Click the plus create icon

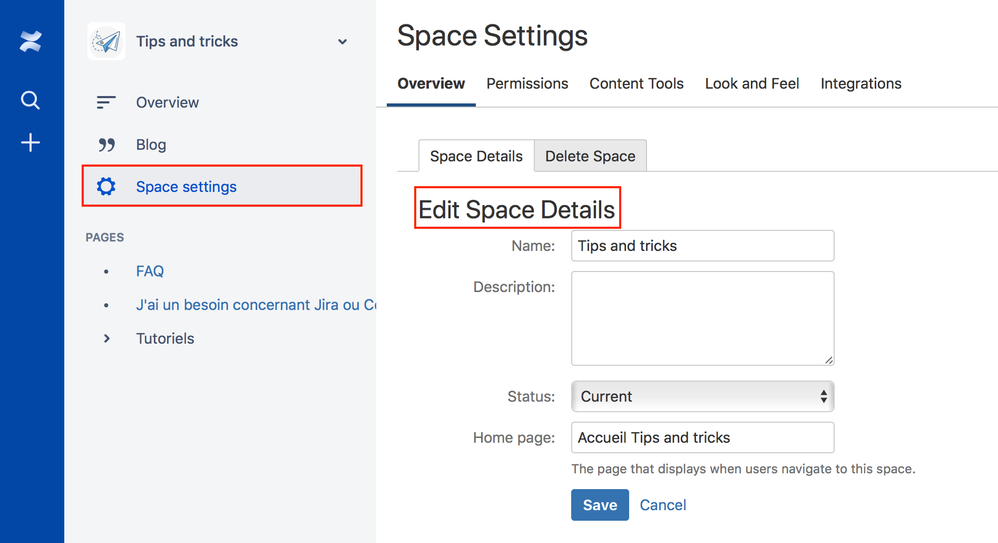[31, 143]
